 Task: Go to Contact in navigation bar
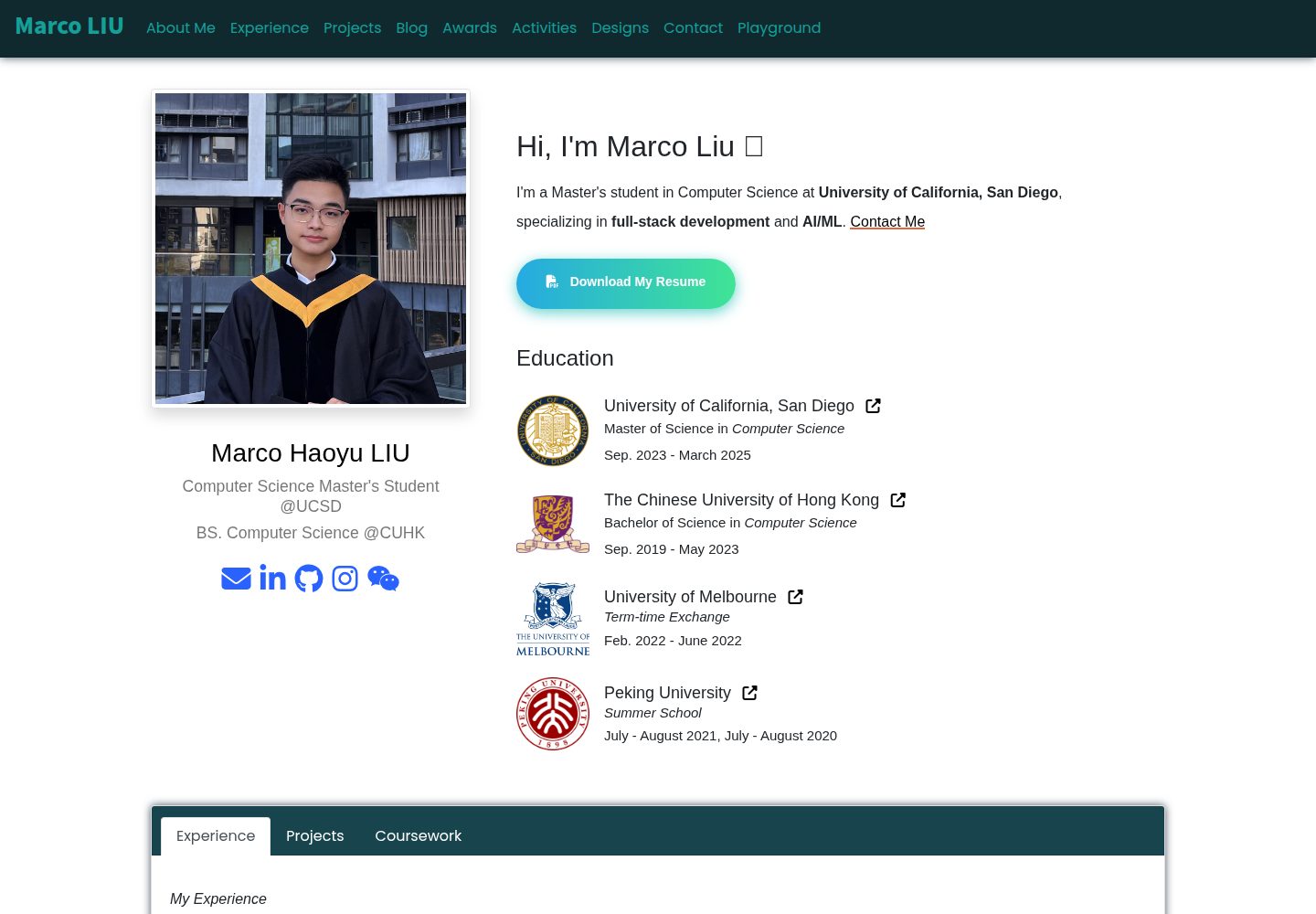click(x=693, y=28)
